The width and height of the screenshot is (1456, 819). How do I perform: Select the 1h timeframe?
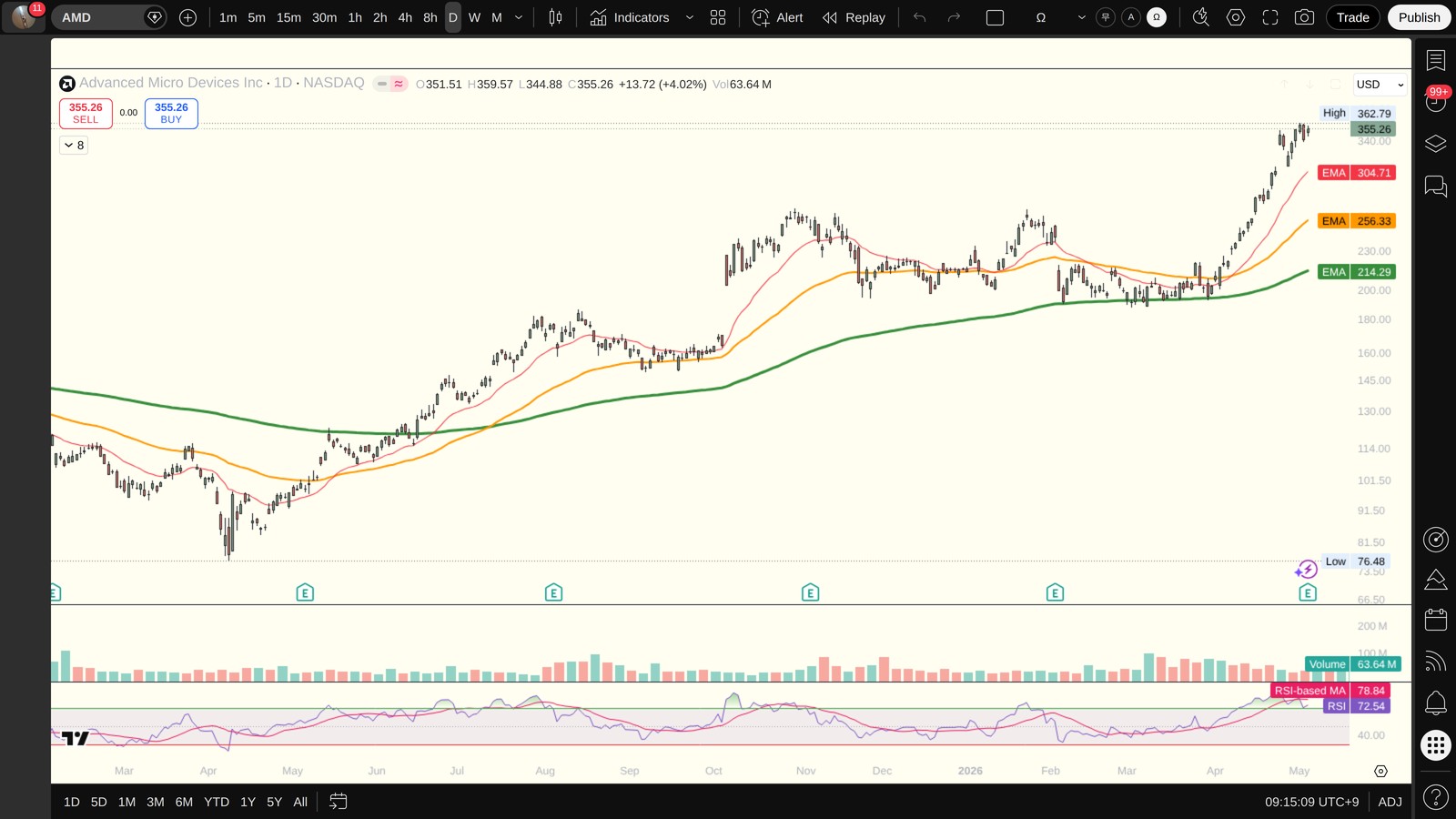(x=355, y=17)
